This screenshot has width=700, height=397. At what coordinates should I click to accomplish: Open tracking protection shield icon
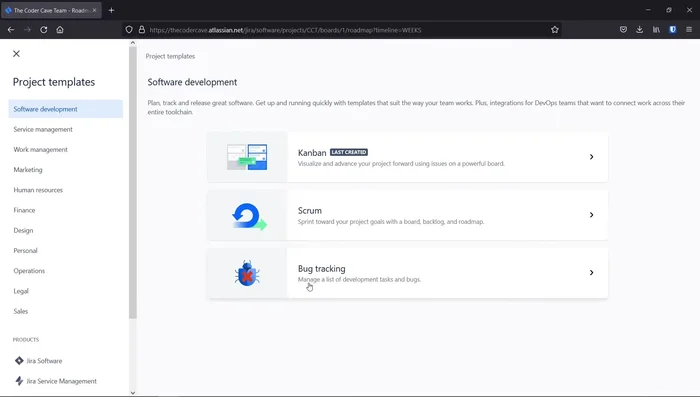129,30
